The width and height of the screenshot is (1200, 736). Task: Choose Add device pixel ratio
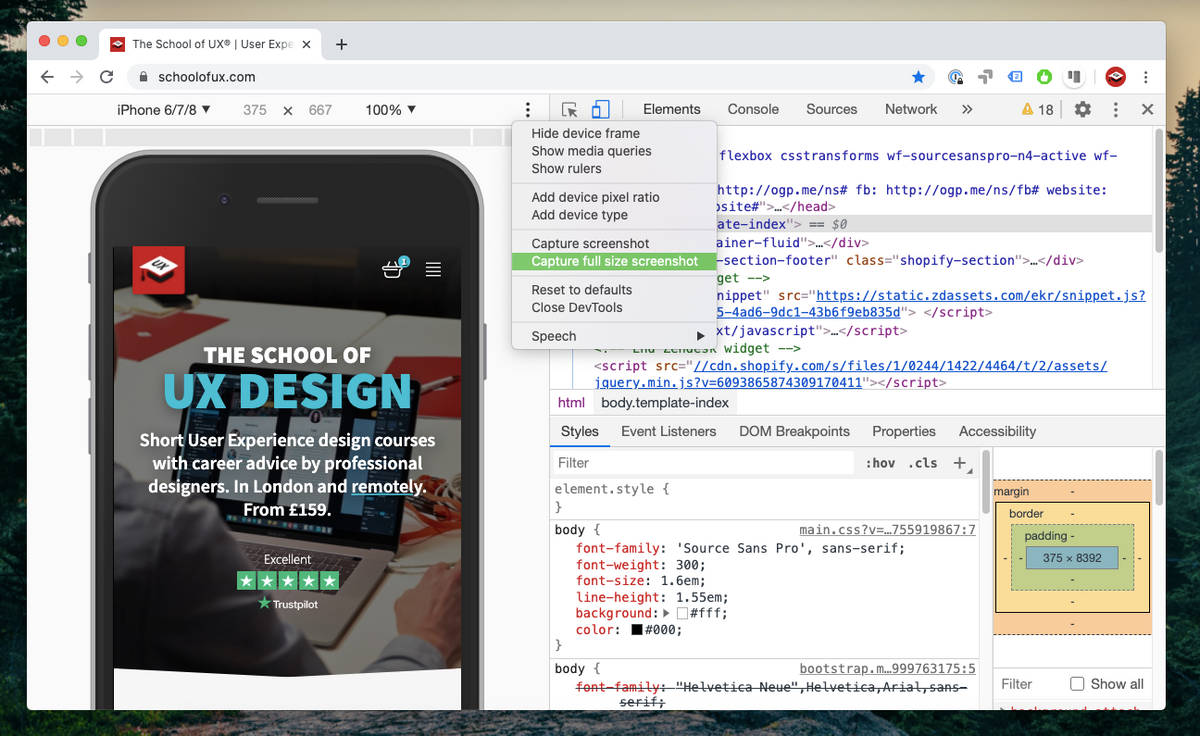click(614, 197)
